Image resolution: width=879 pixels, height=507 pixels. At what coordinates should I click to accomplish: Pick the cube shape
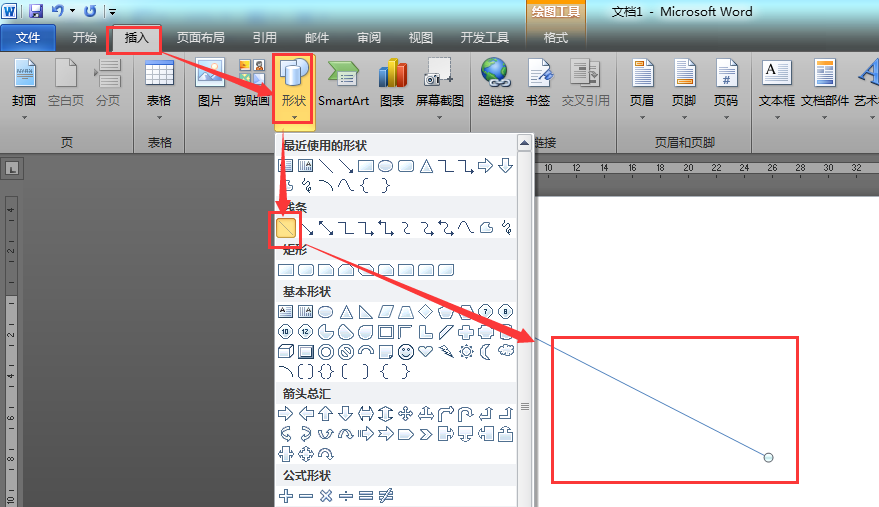[x=286, y=352]
